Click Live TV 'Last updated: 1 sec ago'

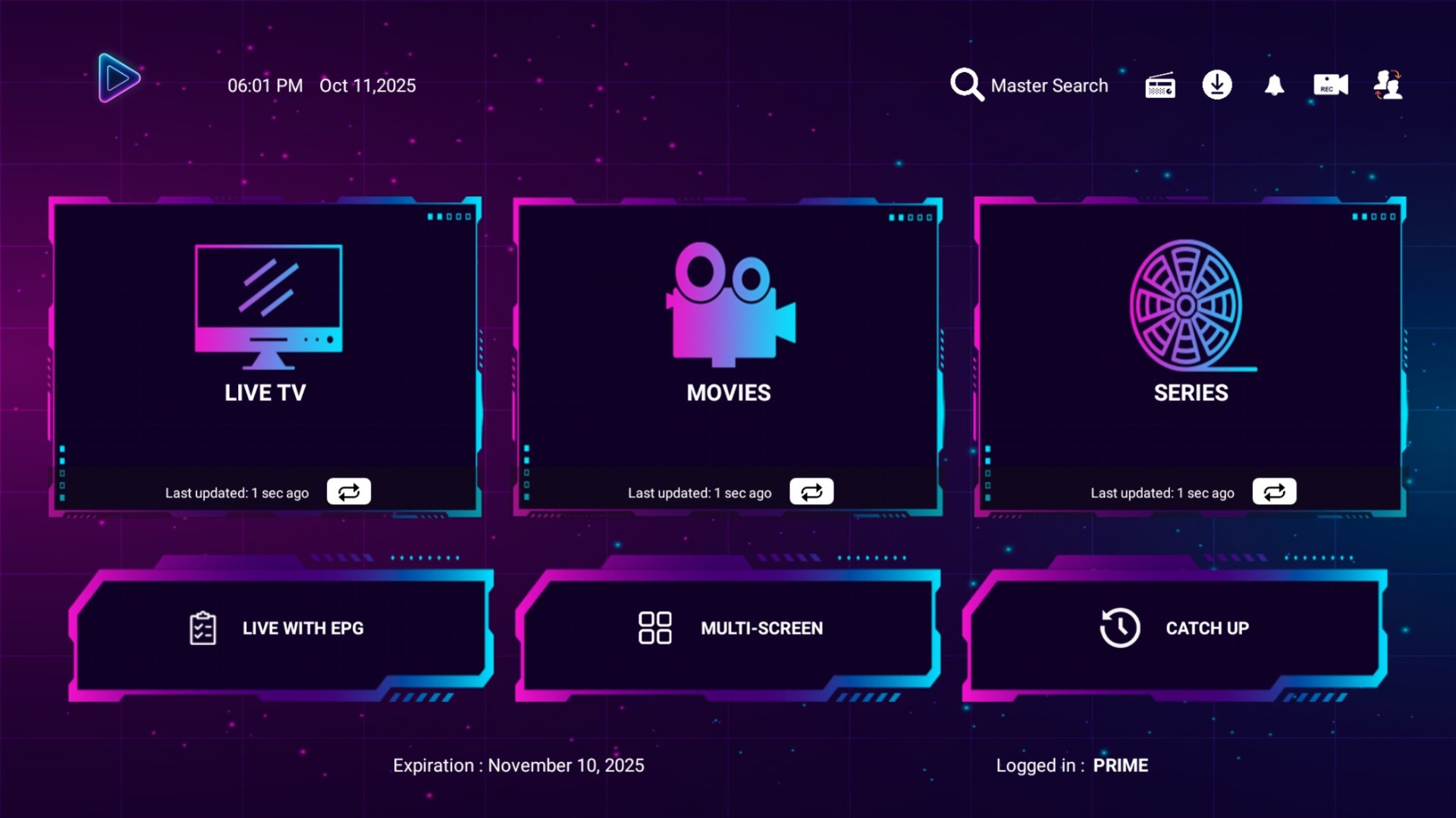pos(237,493)
